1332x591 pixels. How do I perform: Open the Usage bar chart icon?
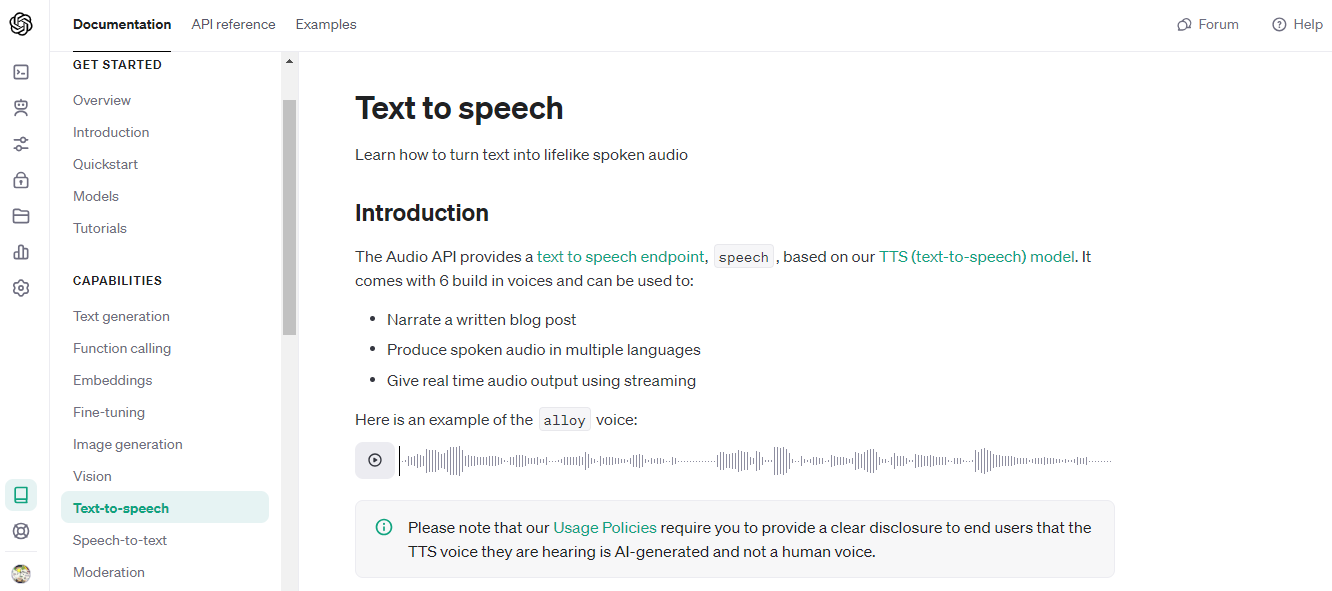(x=21, y=252)
